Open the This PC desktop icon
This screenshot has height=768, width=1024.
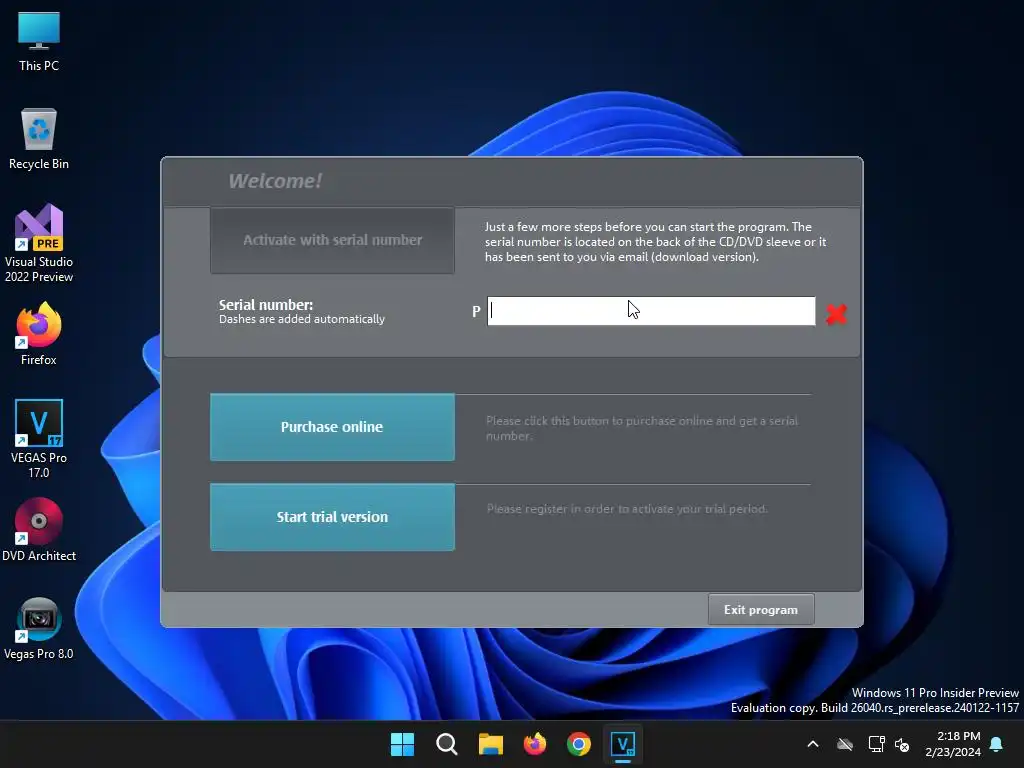39,41
